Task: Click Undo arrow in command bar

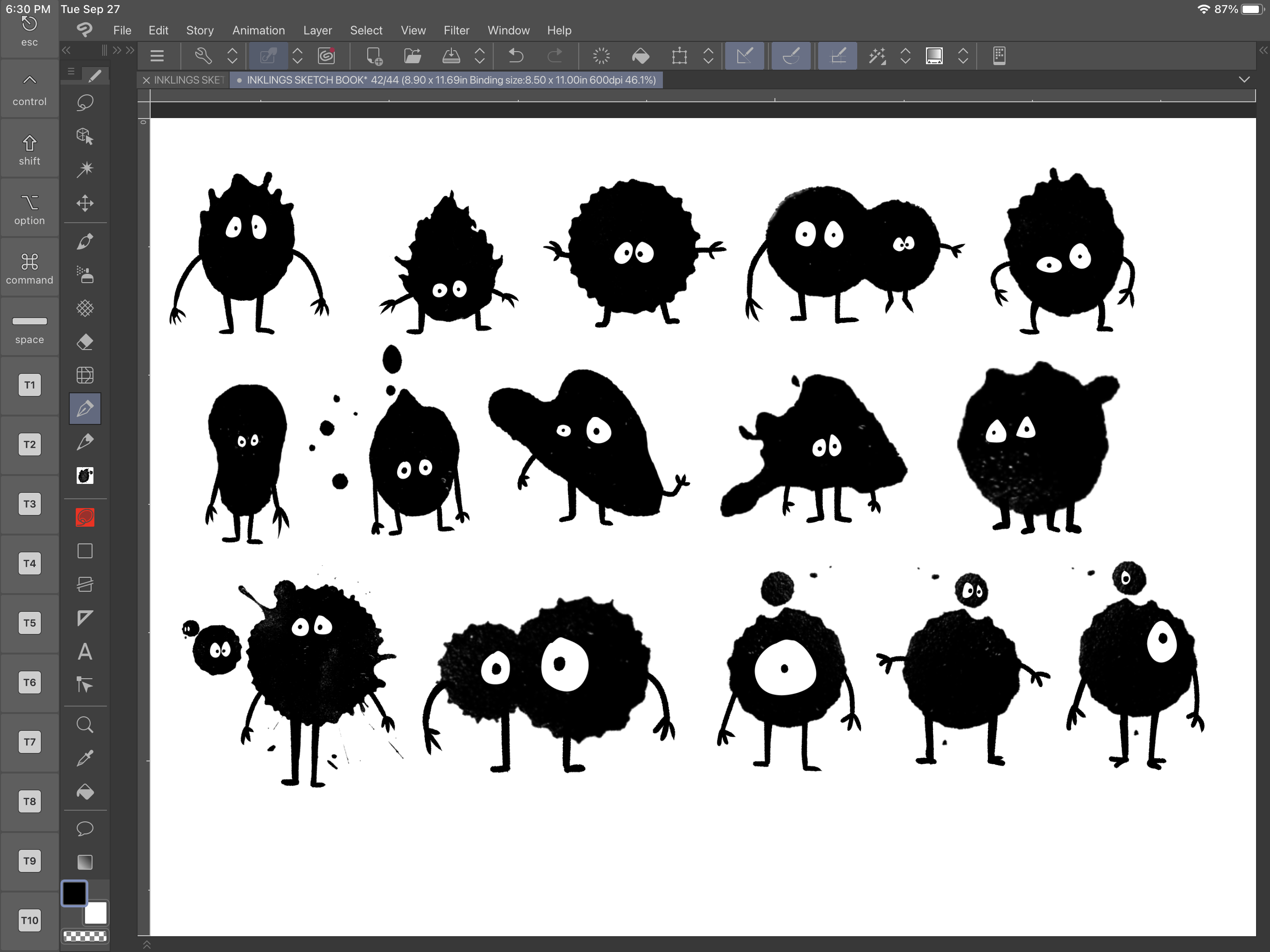Action: click(x=516, y=56)
